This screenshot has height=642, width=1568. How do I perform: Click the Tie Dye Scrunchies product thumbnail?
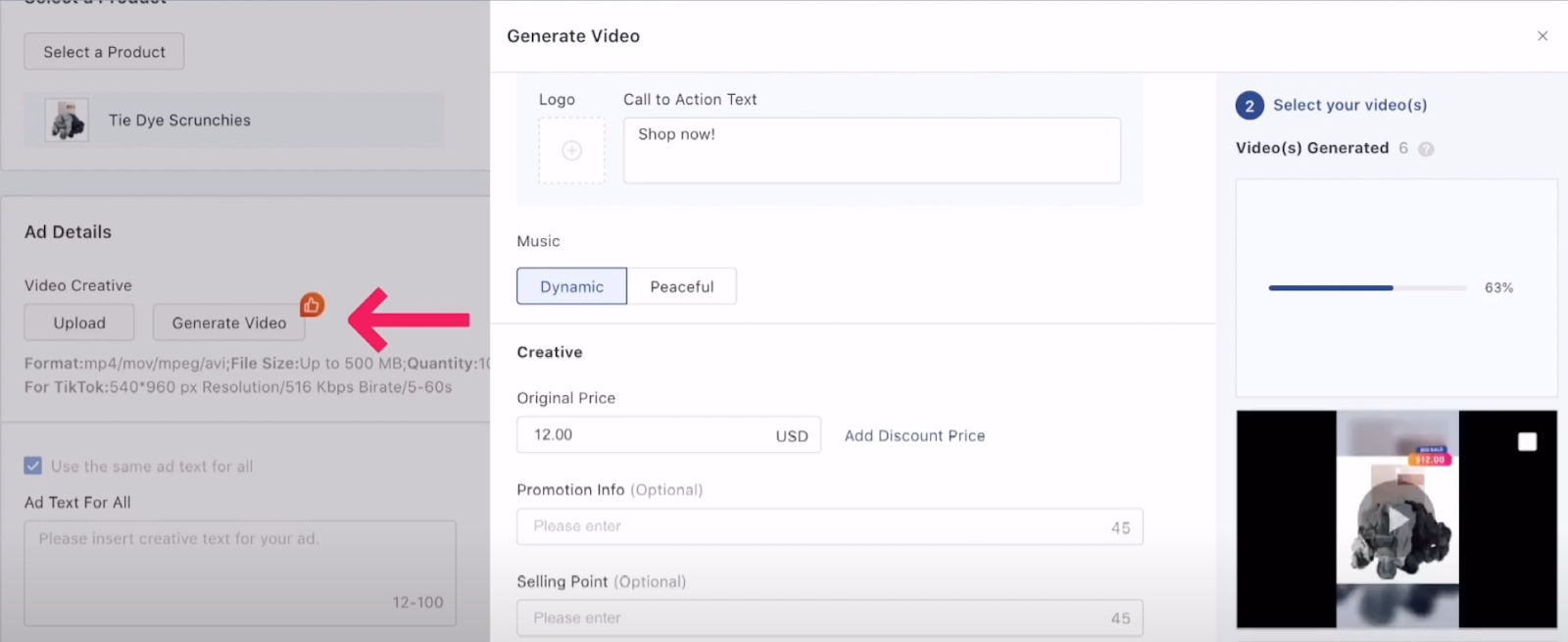[x=67, y=121]
